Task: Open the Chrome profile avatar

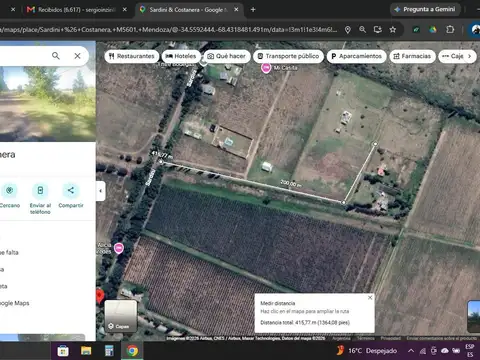Action: (475, 30)
